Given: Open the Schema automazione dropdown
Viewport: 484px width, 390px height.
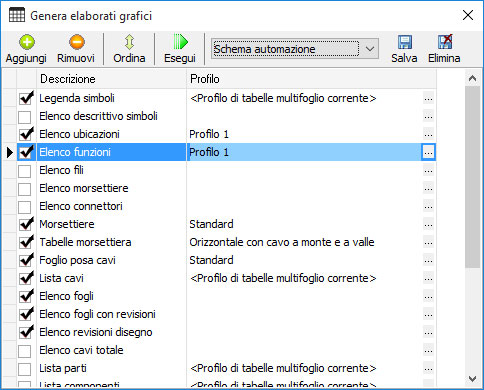Looking at the screenshot, I should point(369,49).
